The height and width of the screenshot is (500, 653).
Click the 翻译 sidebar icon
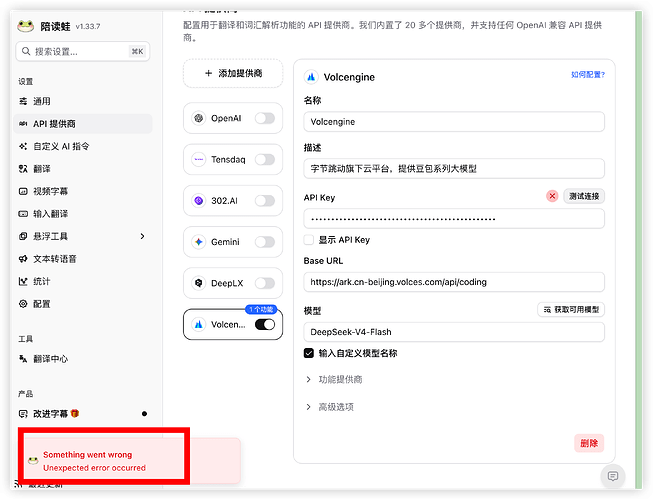pos(23,169)
